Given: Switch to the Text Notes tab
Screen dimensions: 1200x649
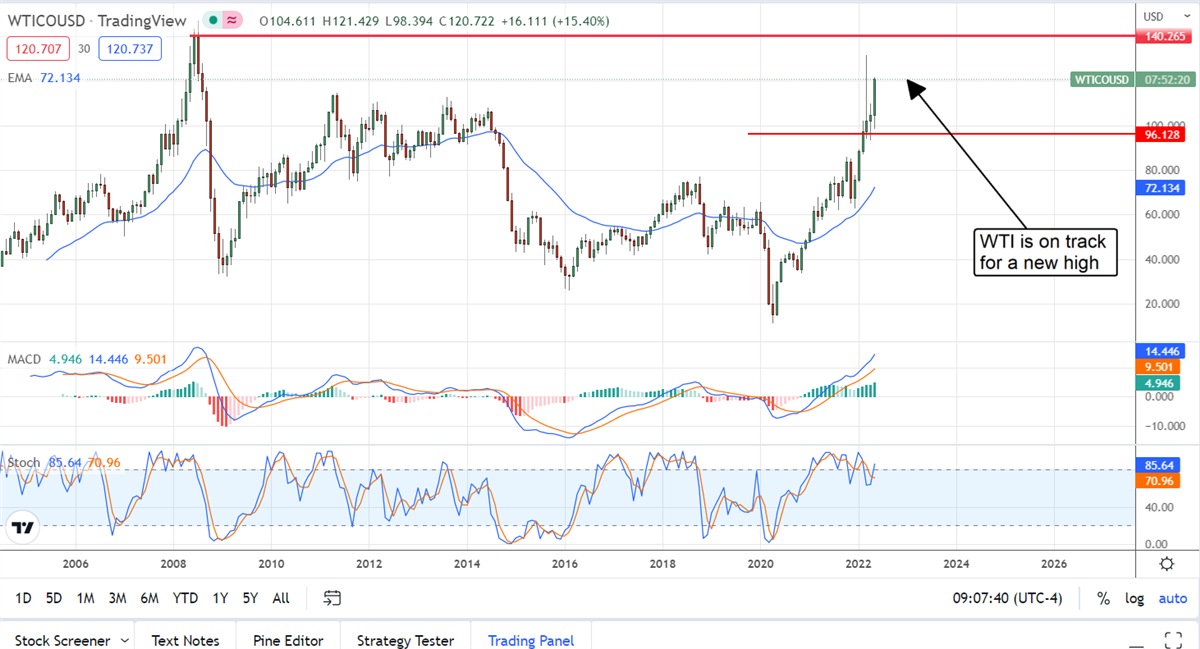Looking at the screenshot, I should click(x=186, y=640).
